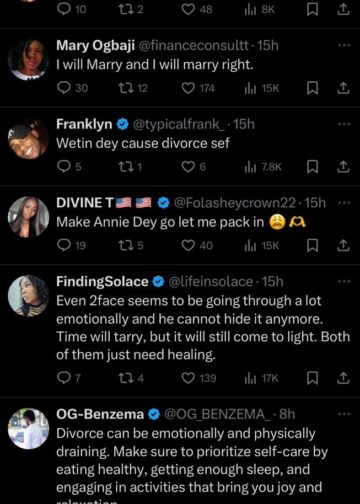This screenshot has width=360, height=504.
Task: Reply to Mary Ogbaji's tweet
Action: tap(72, 88)
